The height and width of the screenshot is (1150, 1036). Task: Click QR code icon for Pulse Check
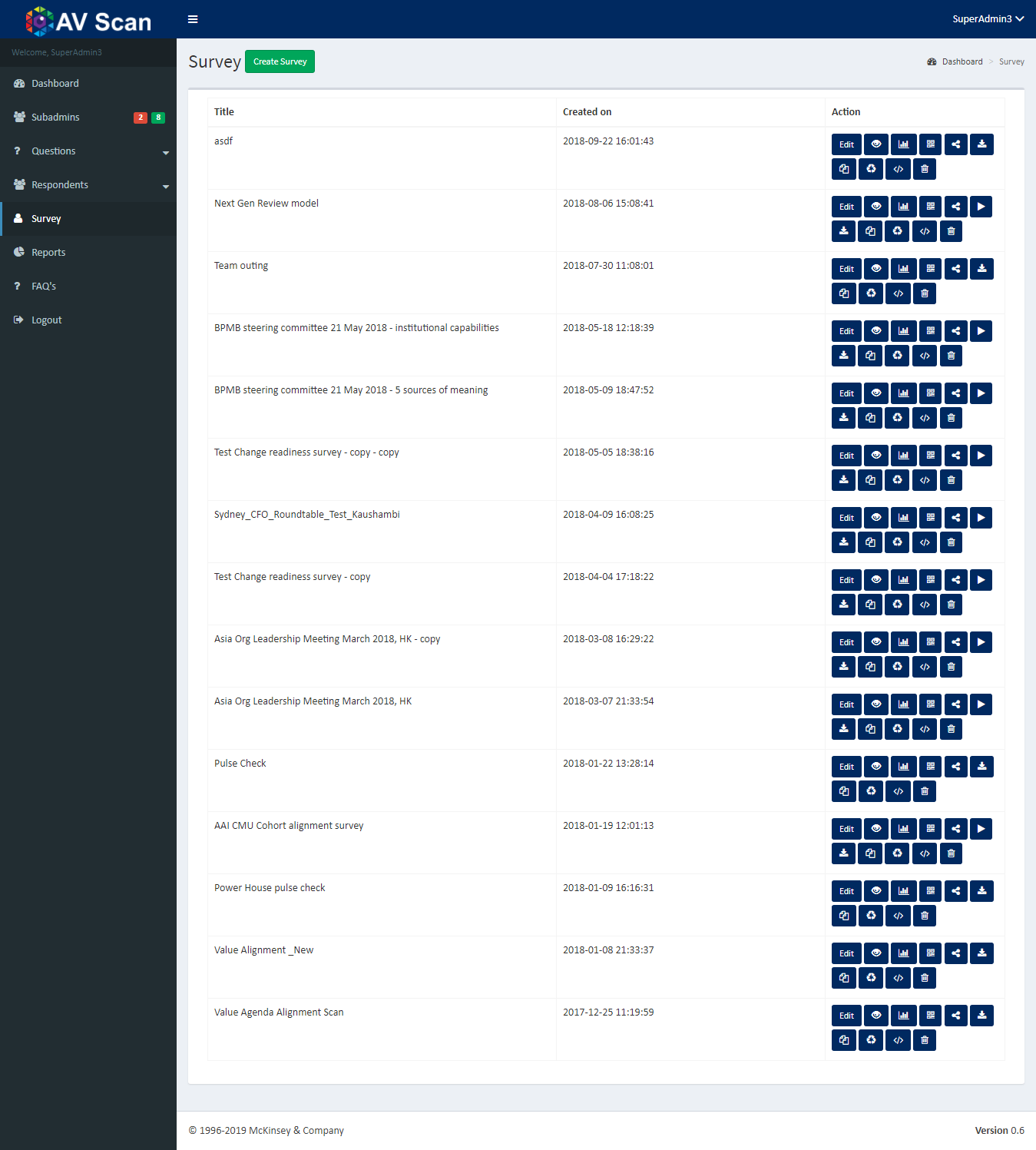pyautogui.click(x=930, y=767)
